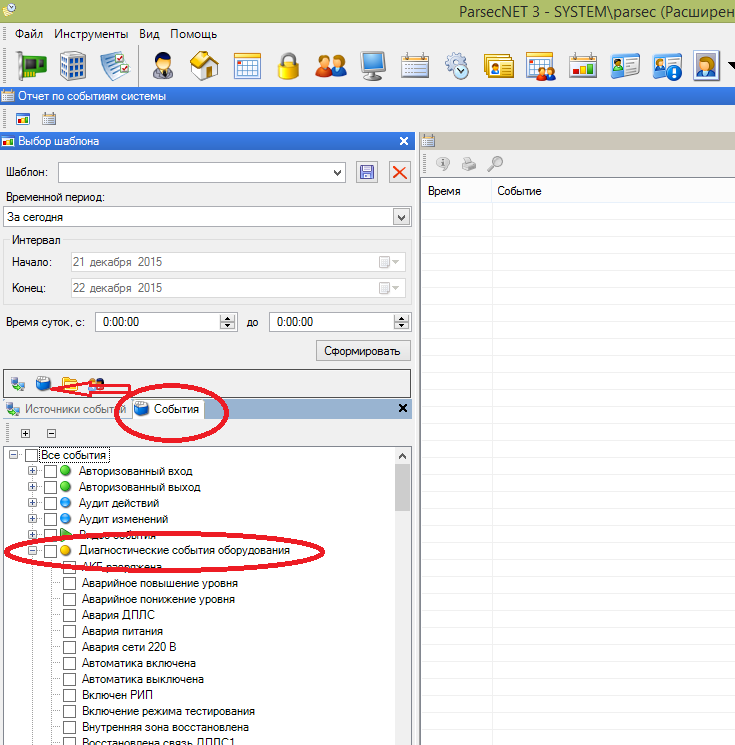Save template with floppy disk icon

click(367, 172)
